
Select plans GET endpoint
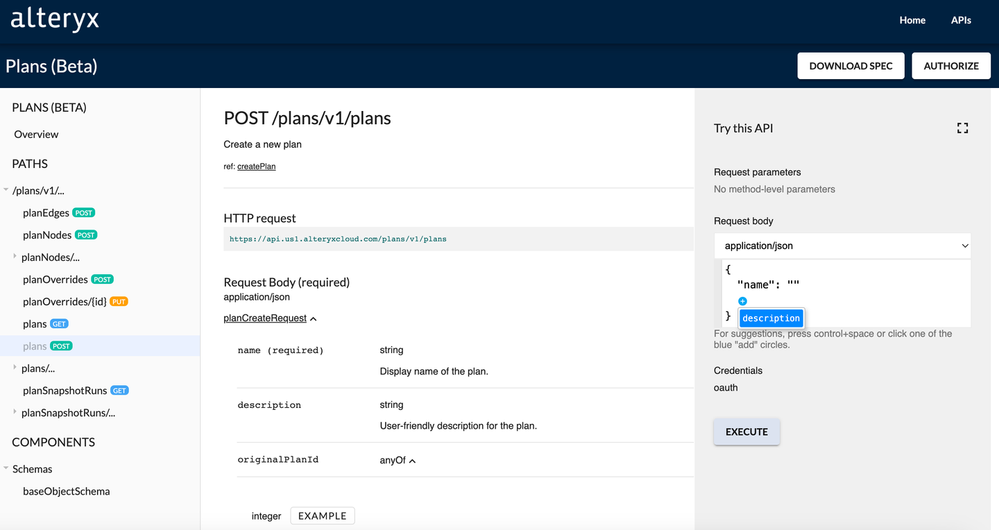point(45,324)
